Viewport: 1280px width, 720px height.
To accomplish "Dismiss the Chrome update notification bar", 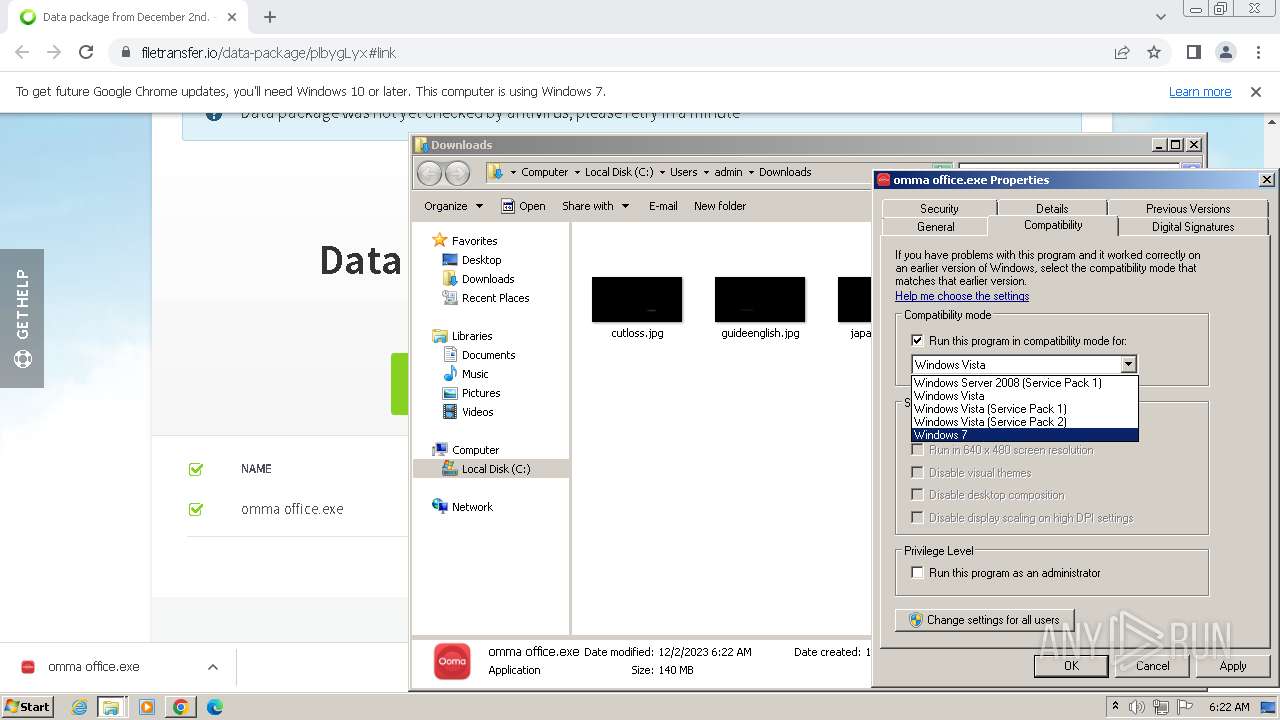I will point(1256,91).
